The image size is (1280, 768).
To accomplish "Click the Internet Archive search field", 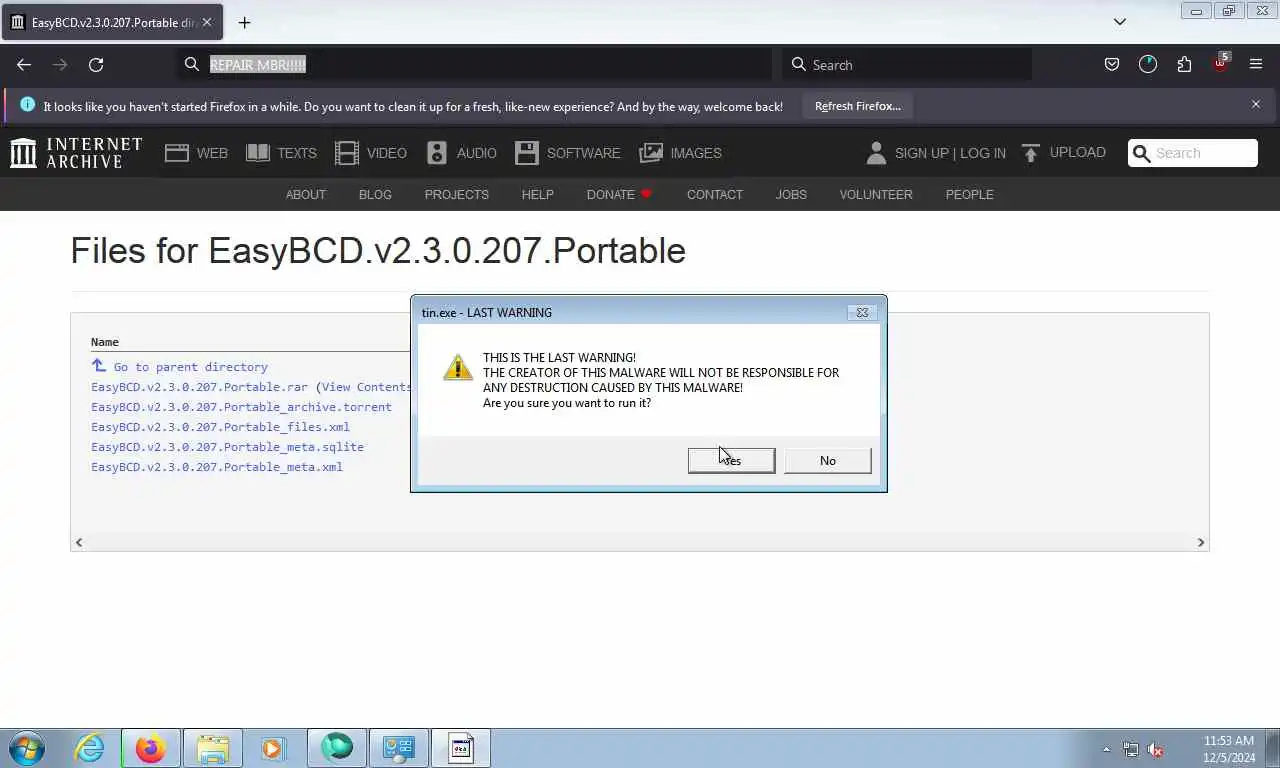I will coord(1193,153).
